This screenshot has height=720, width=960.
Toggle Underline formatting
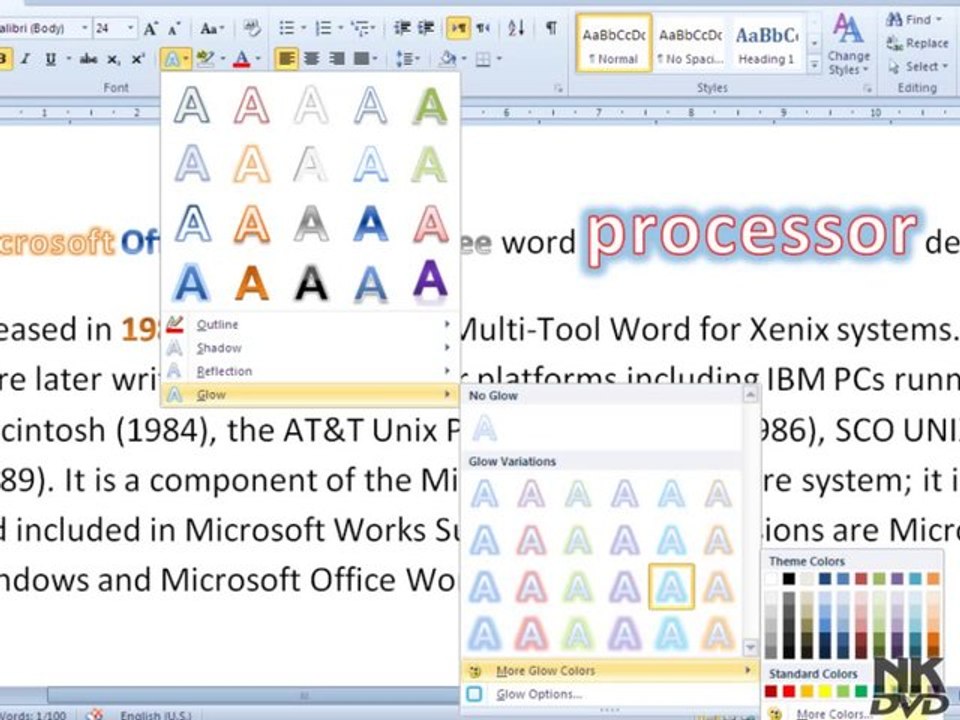tap(50, 59)
